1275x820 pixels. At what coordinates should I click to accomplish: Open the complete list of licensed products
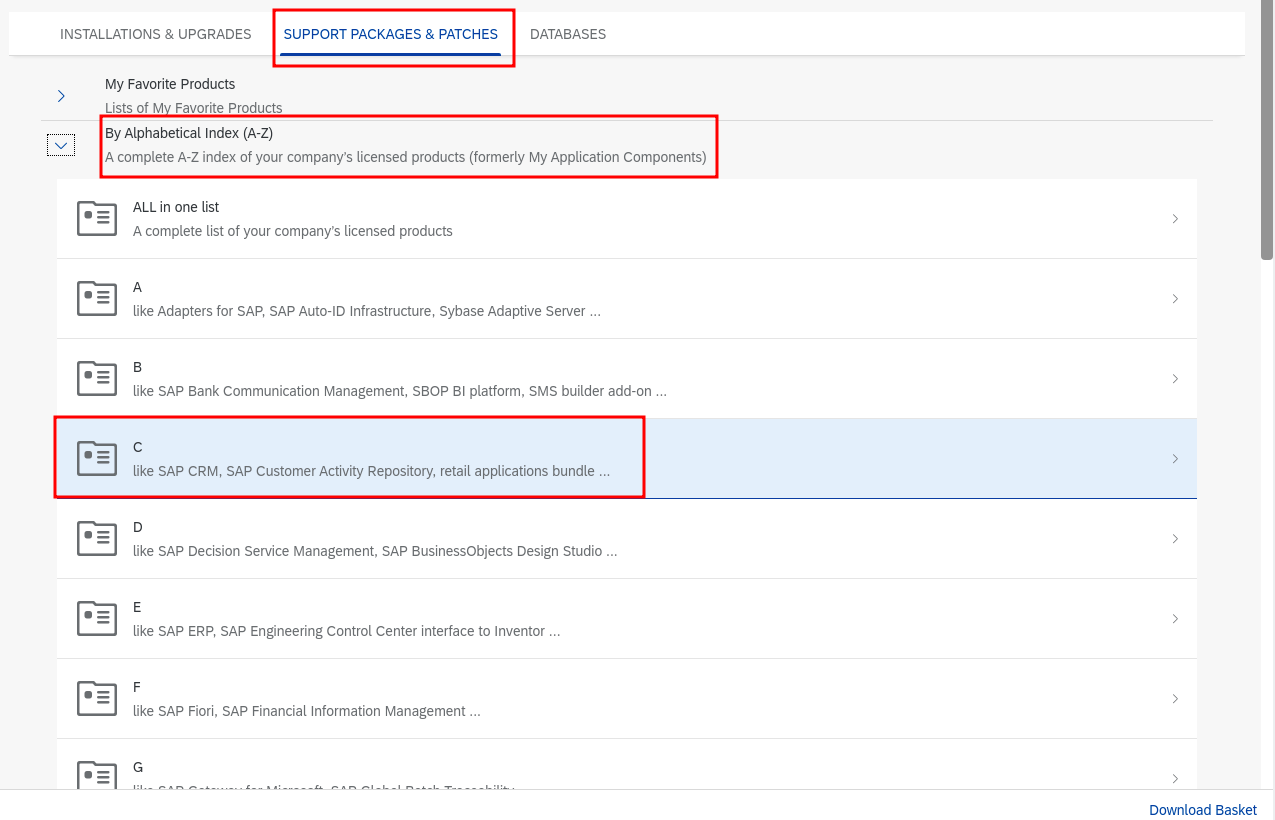pyautogui.click(x=292, y=219)
